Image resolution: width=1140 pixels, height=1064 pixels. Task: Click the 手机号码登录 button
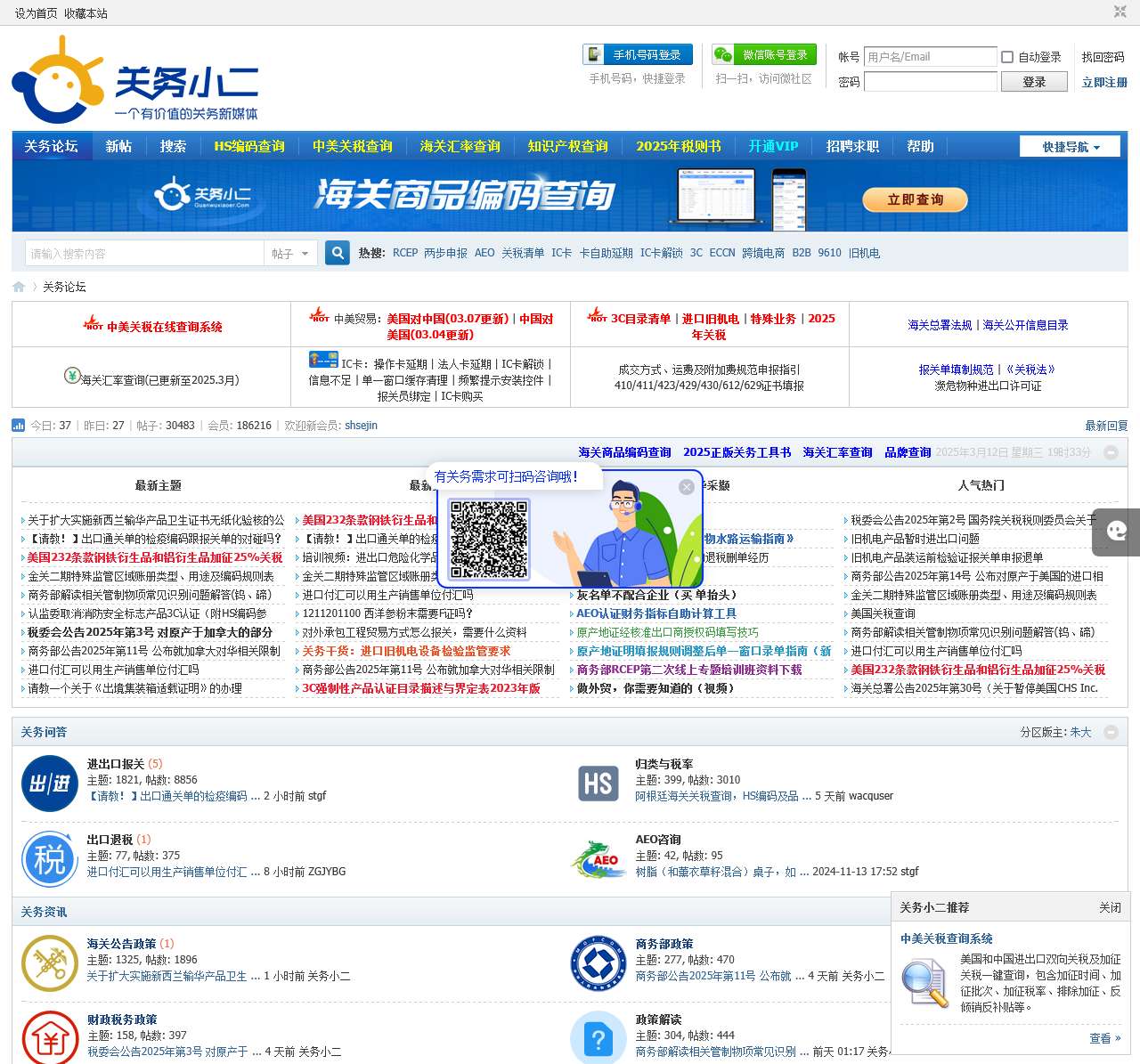638,54
